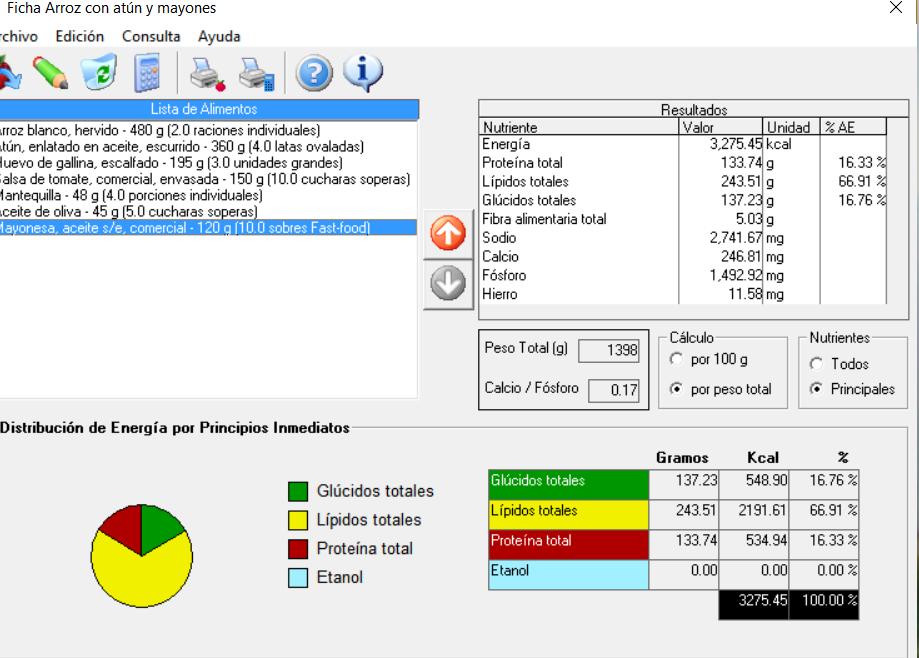Screen dimensions: 919x658
Task: Select the 'por 100 g' calculation option
Action: click(x=675, y=360)
